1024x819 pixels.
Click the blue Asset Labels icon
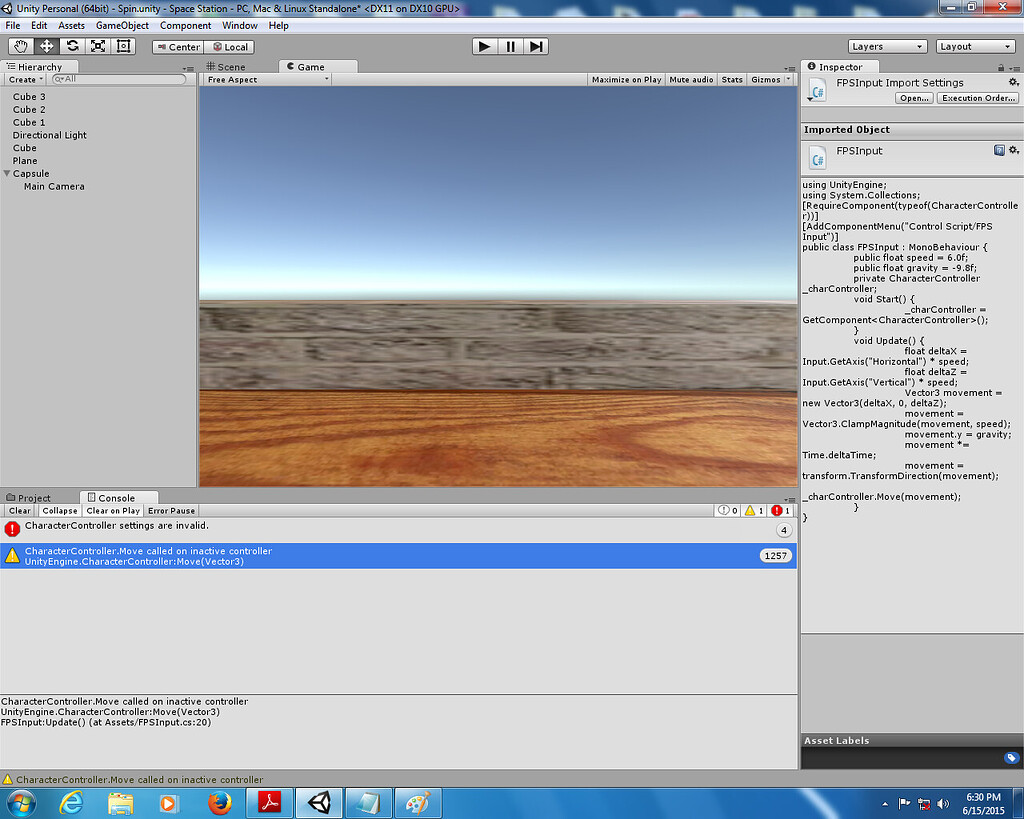click(1011, 758)
